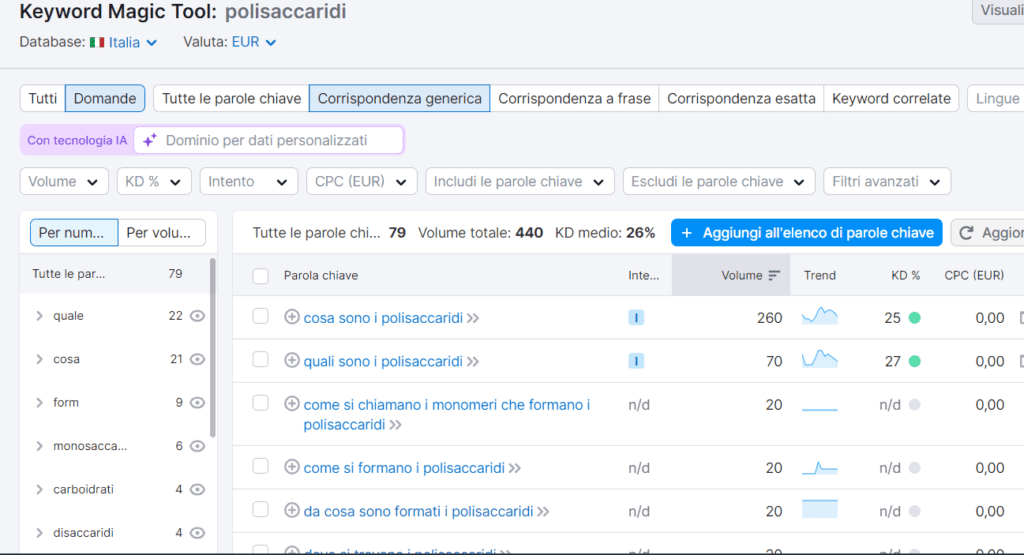Toggle eye icon for 'carboidrati' group
This screenshot has height=555, width=1024.
[197, 490]
